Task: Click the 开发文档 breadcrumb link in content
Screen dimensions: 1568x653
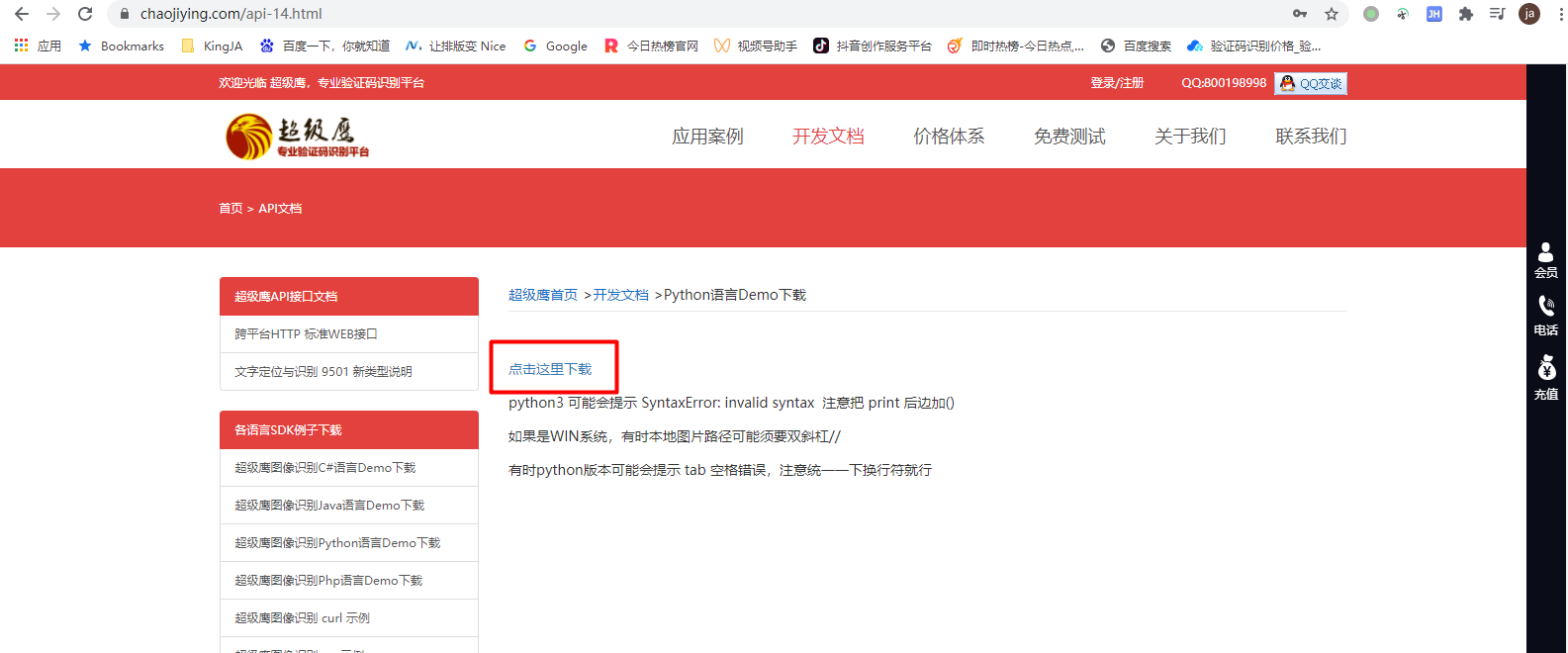Action: tap(620, 295)
